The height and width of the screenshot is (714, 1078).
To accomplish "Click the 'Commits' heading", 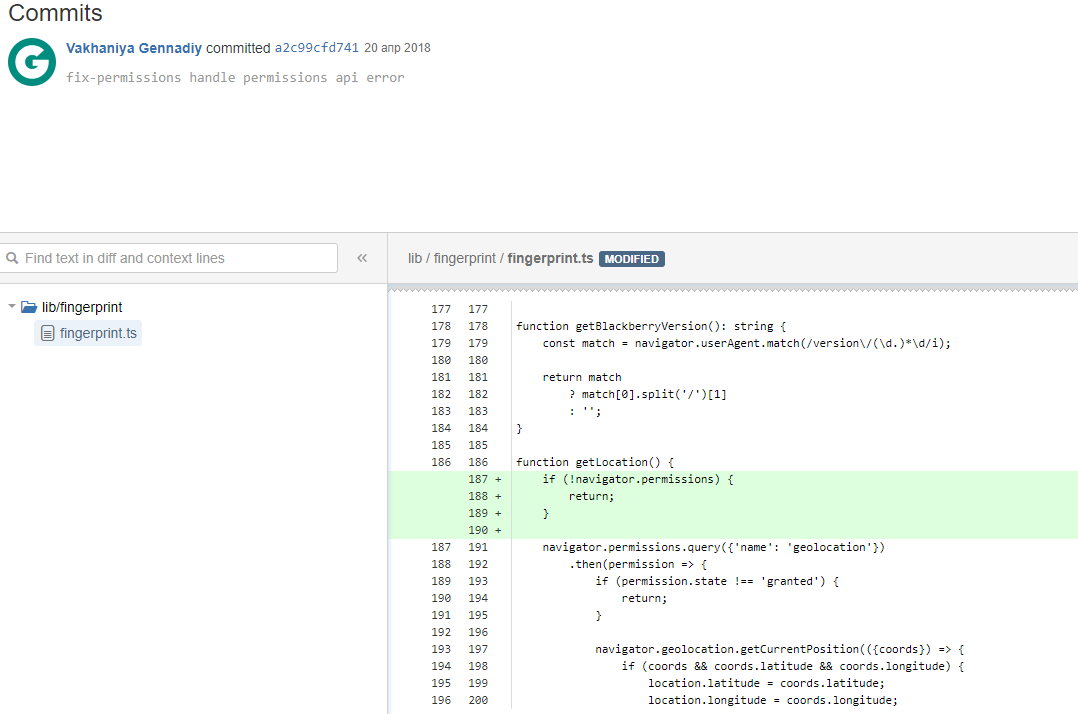I will coord(55,13).
